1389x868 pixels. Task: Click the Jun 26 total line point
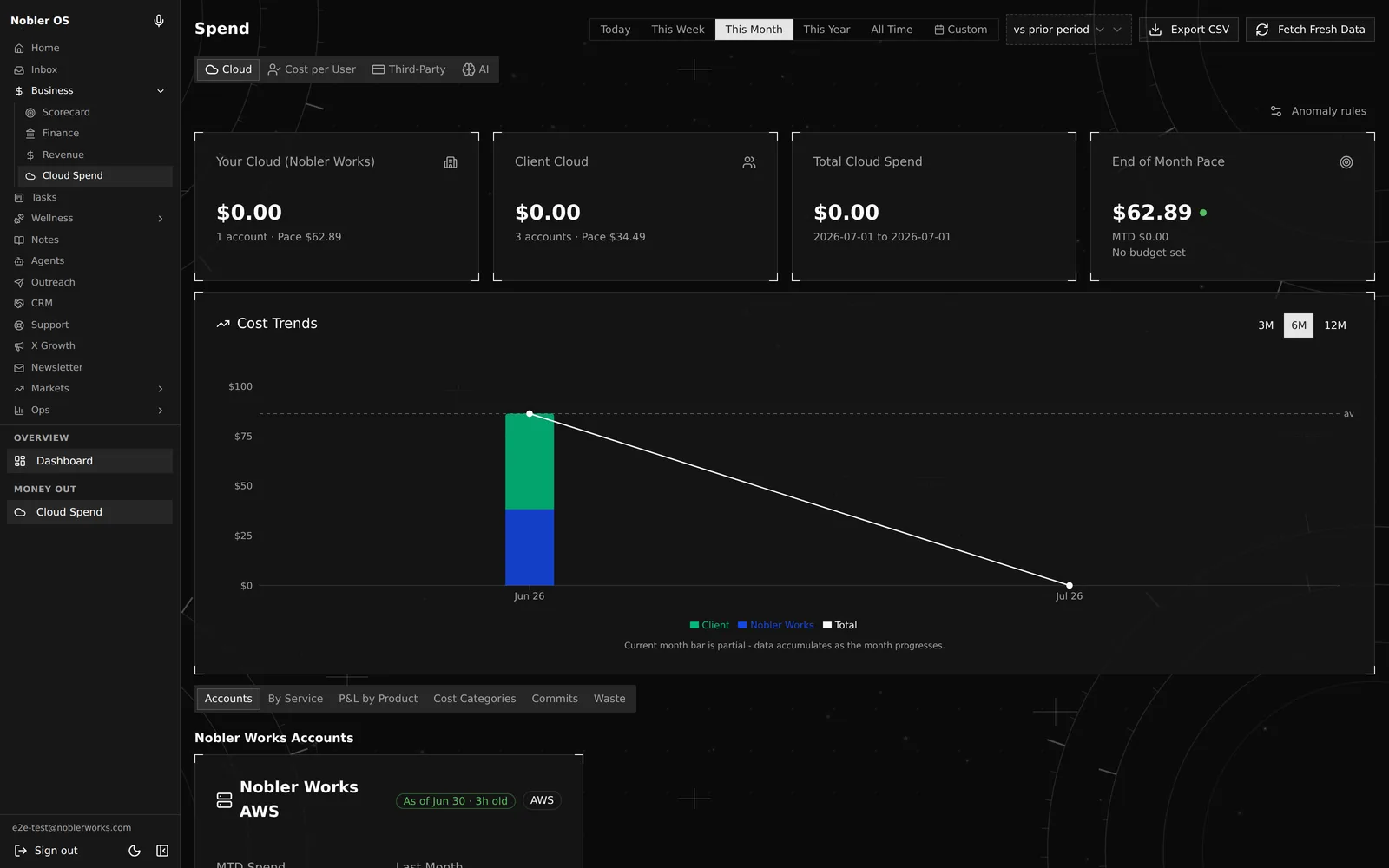coord(530,414)
